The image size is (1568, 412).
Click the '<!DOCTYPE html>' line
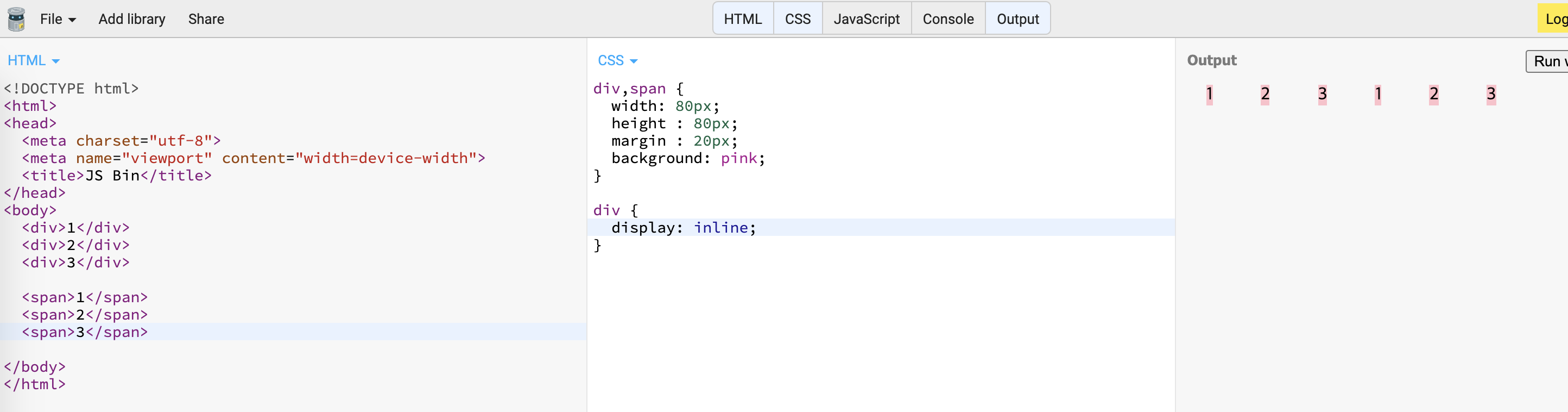pyautogui.click(x=71, y=89)
